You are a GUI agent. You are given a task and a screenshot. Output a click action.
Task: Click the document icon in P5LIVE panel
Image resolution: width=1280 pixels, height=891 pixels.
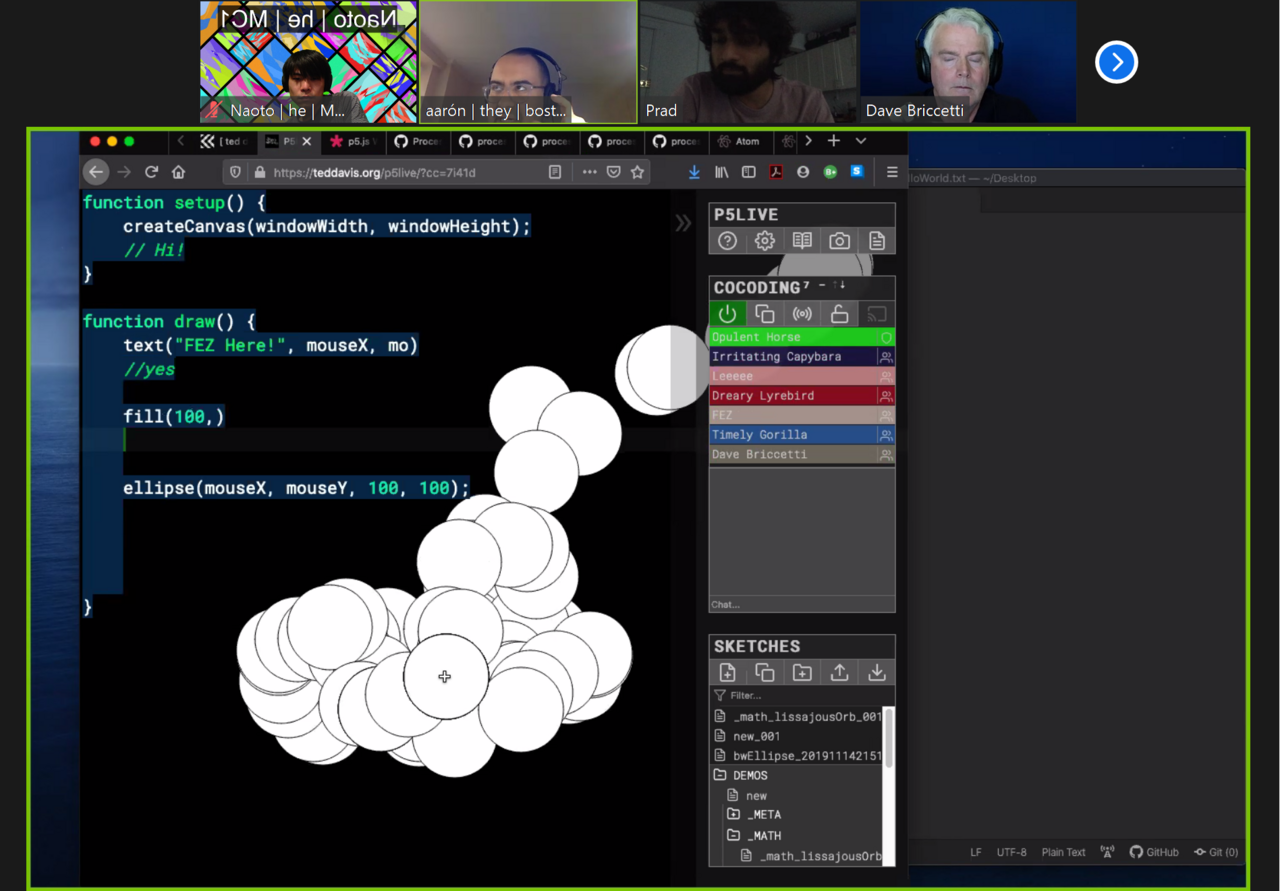click(877, 240)
